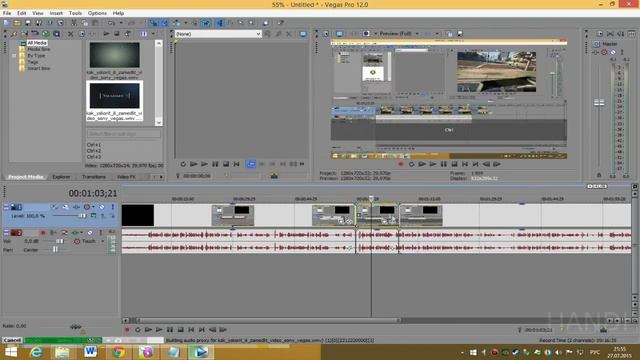
Task: Click Trimmer Play From Start button
Action: point(193,164)
